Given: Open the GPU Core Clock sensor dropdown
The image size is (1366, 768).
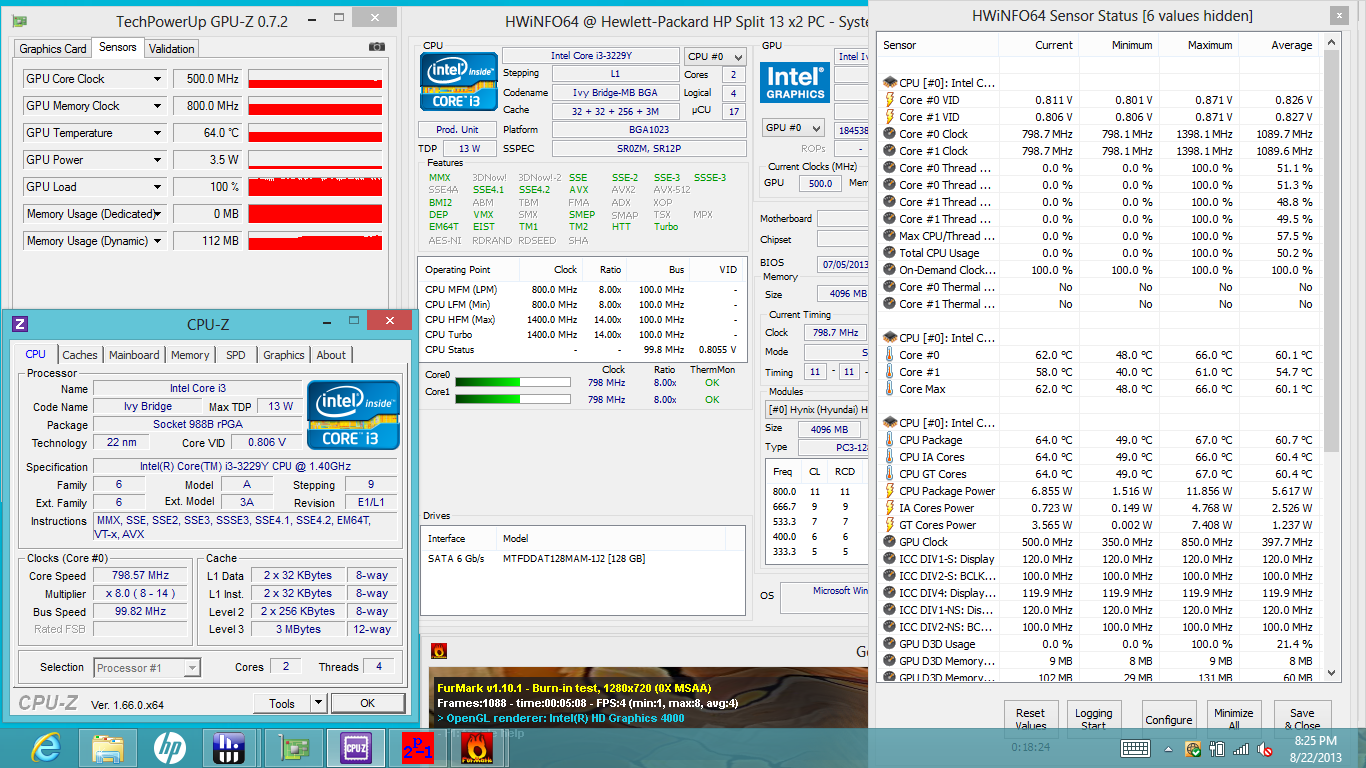Looking at the screenshot, I should (x=157, y=79).
